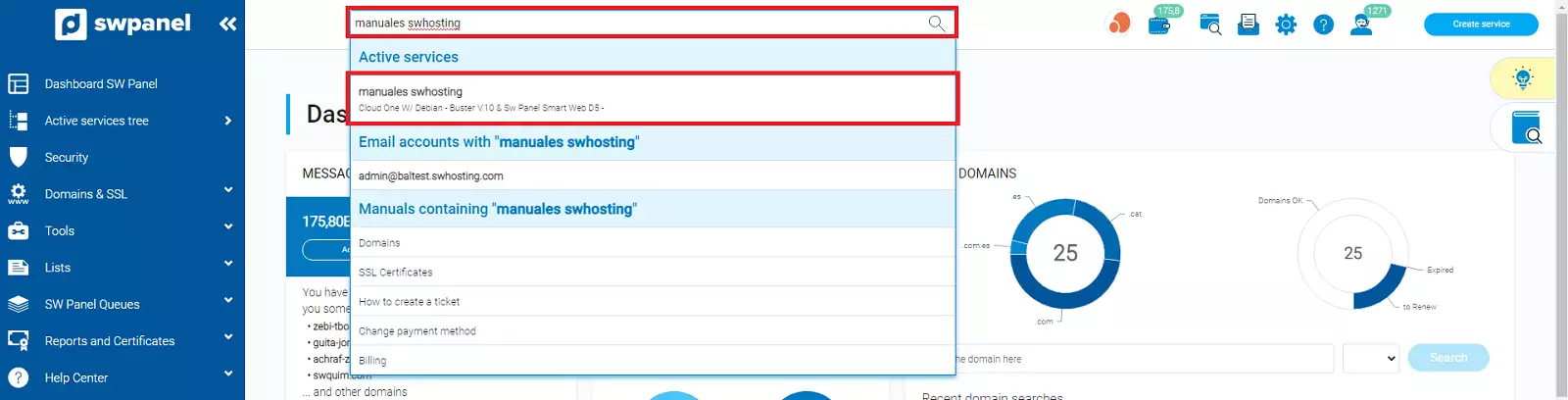This screenshot has width=1568, height=400.
Task: Open the support agent tickets icon
Action: 1361,25
